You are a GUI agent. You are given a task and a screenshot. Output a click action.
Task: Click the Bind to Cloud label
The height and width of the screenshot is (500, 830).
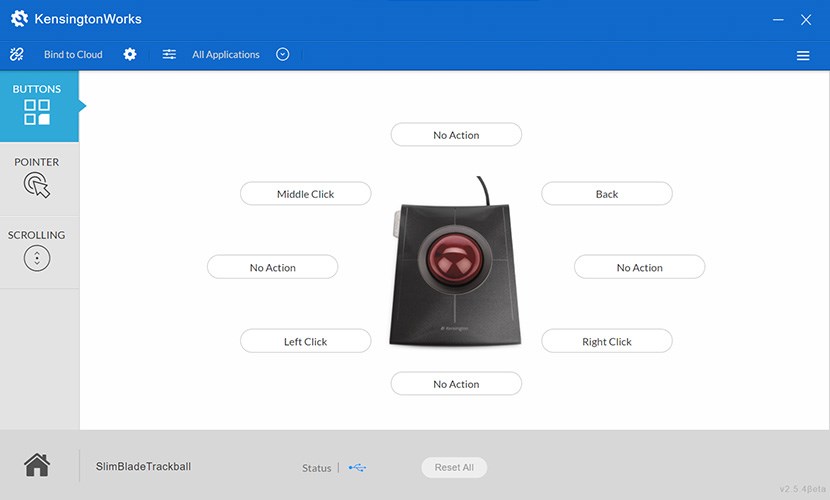coord(73,55)
